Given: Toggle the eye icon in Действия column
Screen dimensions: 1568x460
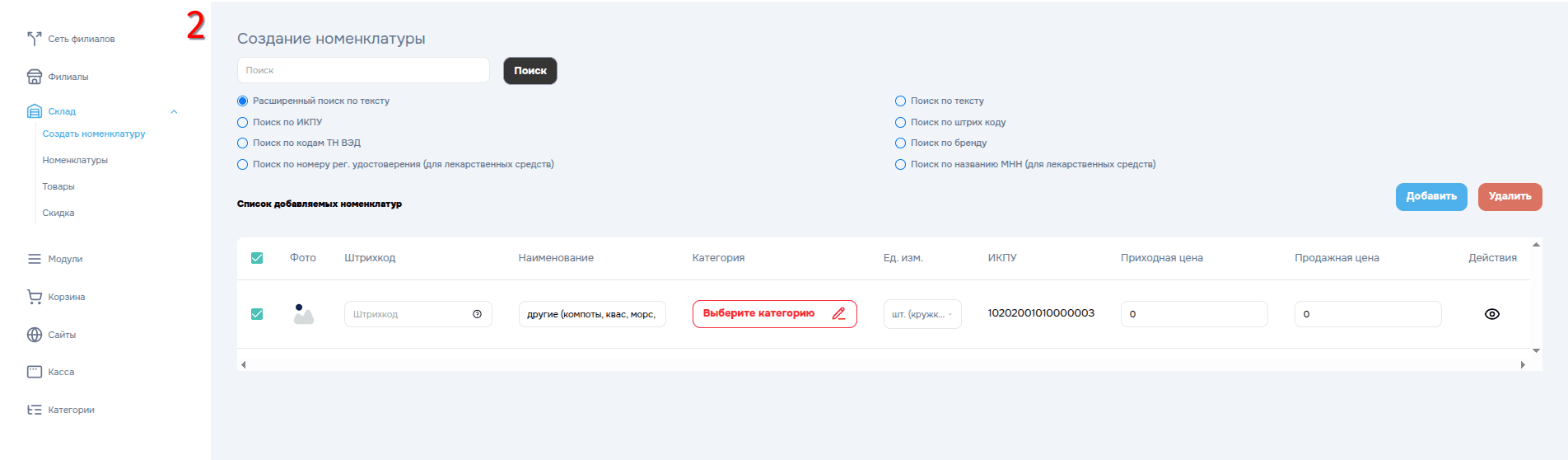Looking at the screenshot, I should click(1491, 314).
